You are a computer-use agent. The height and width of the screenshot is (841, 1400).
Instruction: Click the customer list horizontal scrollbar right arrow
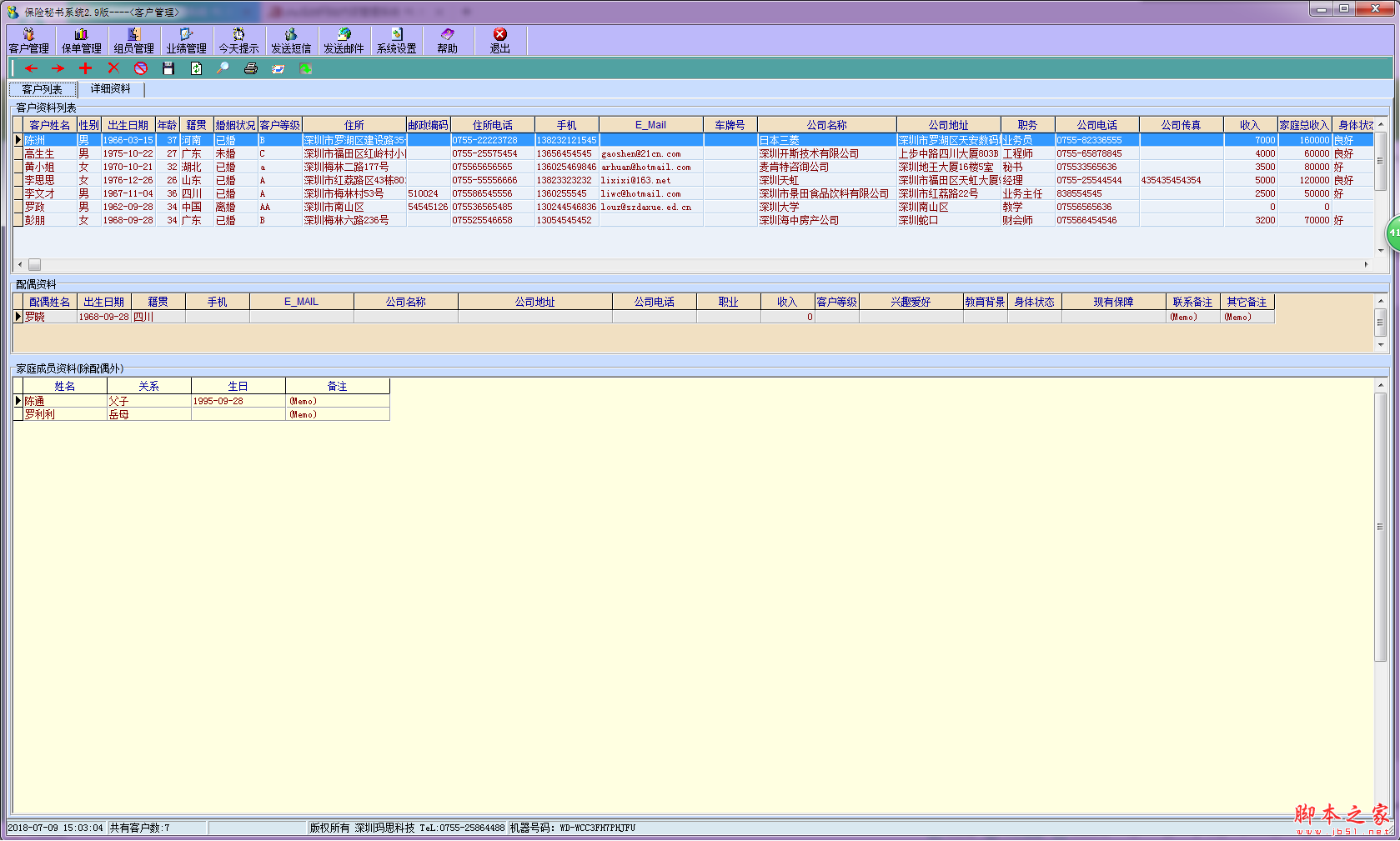coord(1366,264)
